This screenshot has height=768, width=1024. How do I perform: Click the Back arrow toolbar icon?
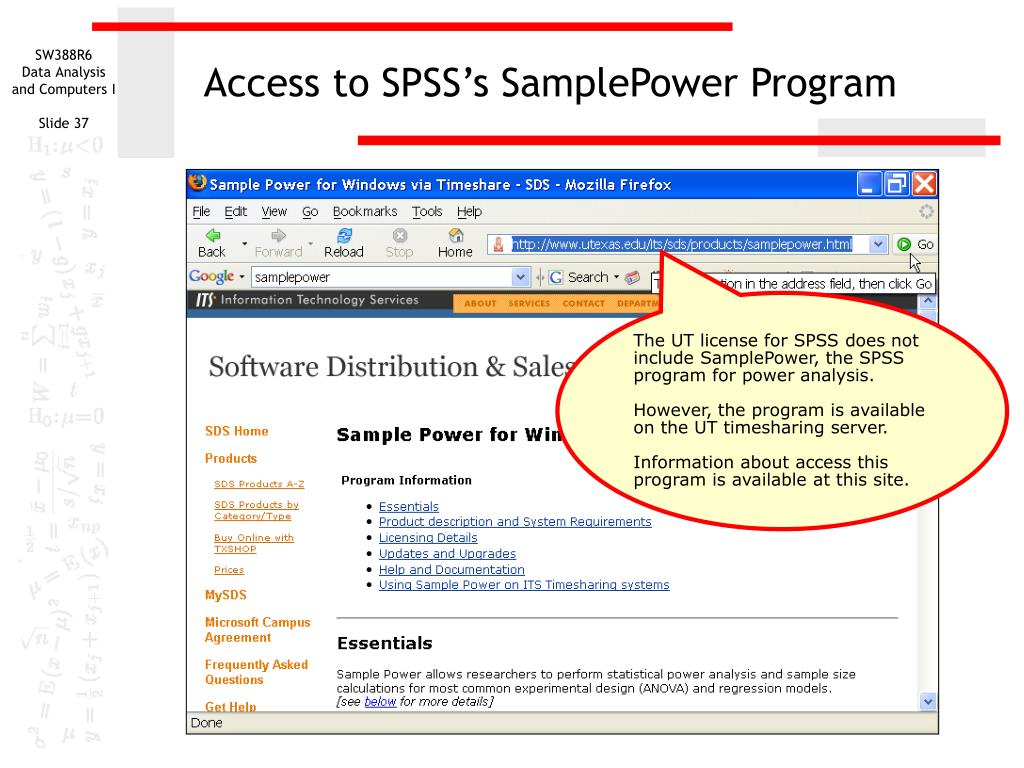point(213,235)
